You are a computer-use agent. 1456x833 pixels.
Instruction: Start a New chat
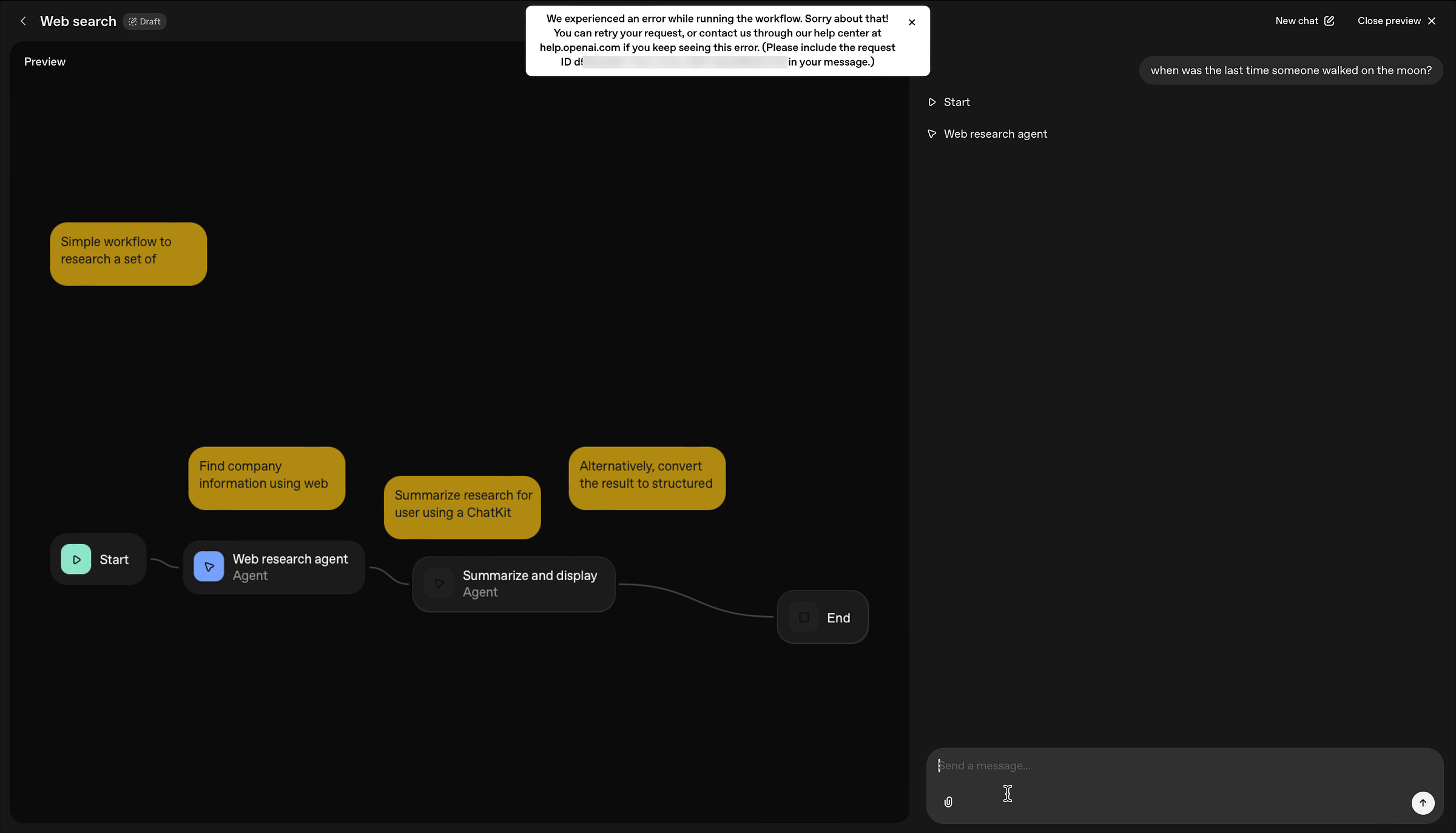1297,21
